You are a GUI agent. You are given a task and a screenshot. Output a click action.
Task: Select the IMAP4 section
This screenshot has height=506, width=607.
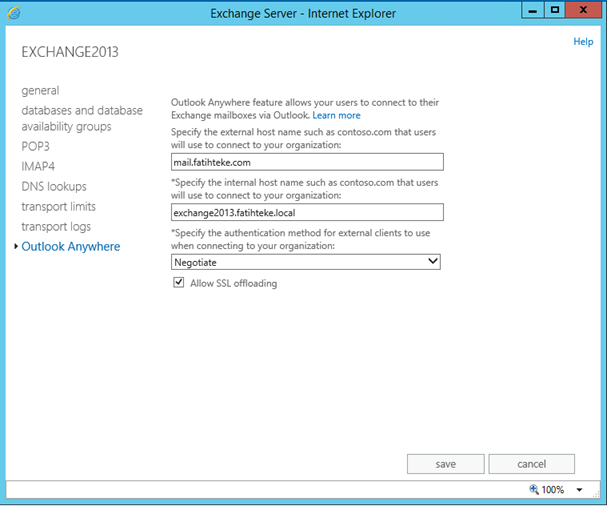38,166
